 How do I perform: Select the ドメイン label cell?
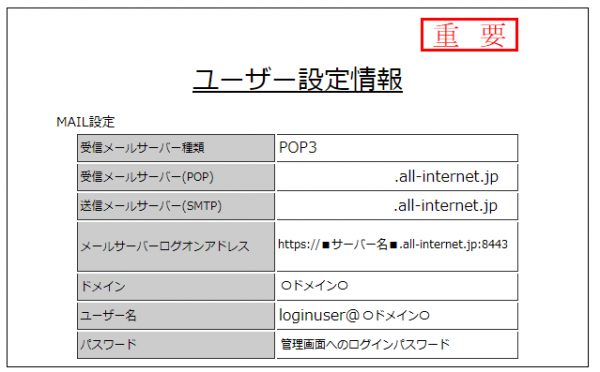(x=176, y=287)
